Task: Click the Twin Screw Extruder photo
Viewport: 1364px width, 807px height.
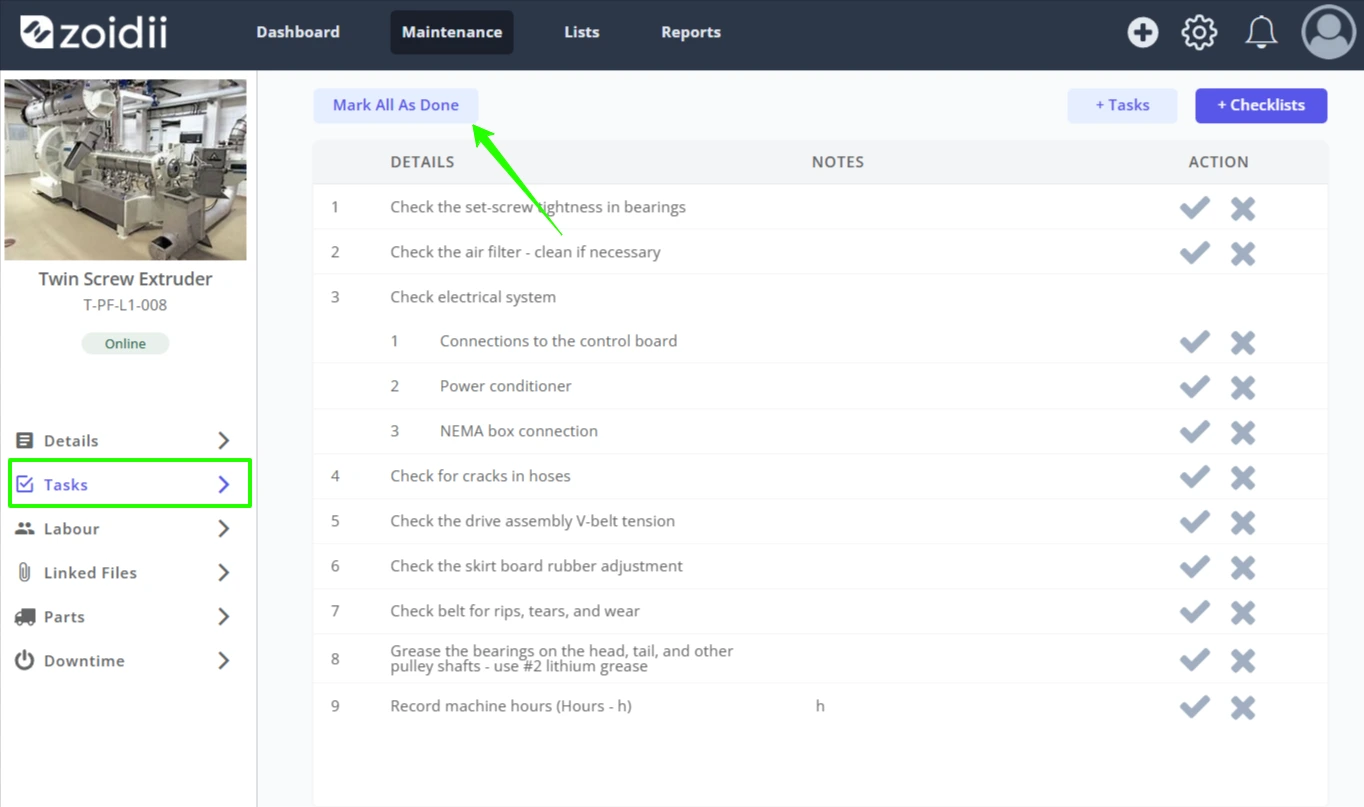Action: [125, 170]
